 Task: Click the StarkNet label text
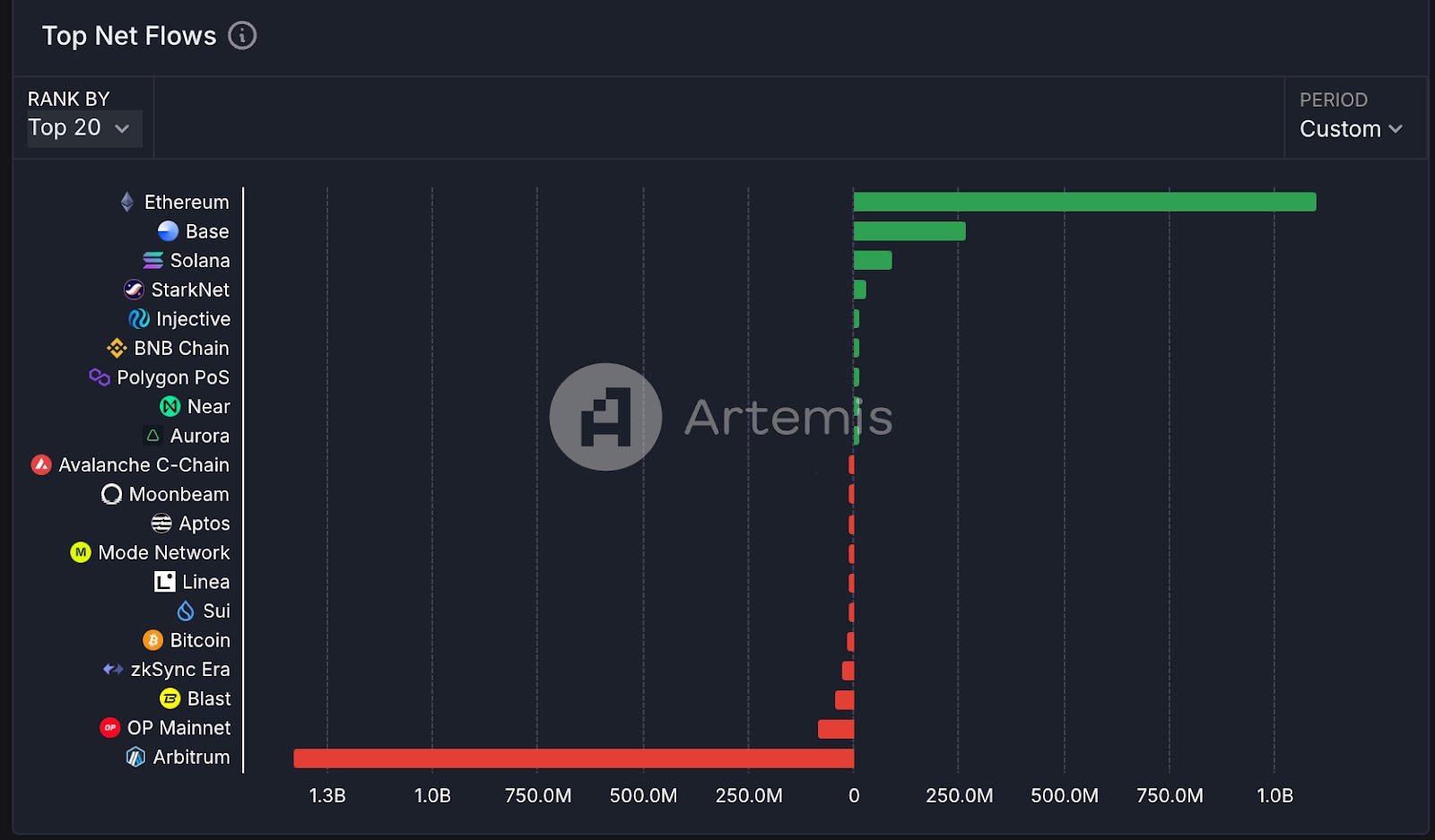[190, 290]
